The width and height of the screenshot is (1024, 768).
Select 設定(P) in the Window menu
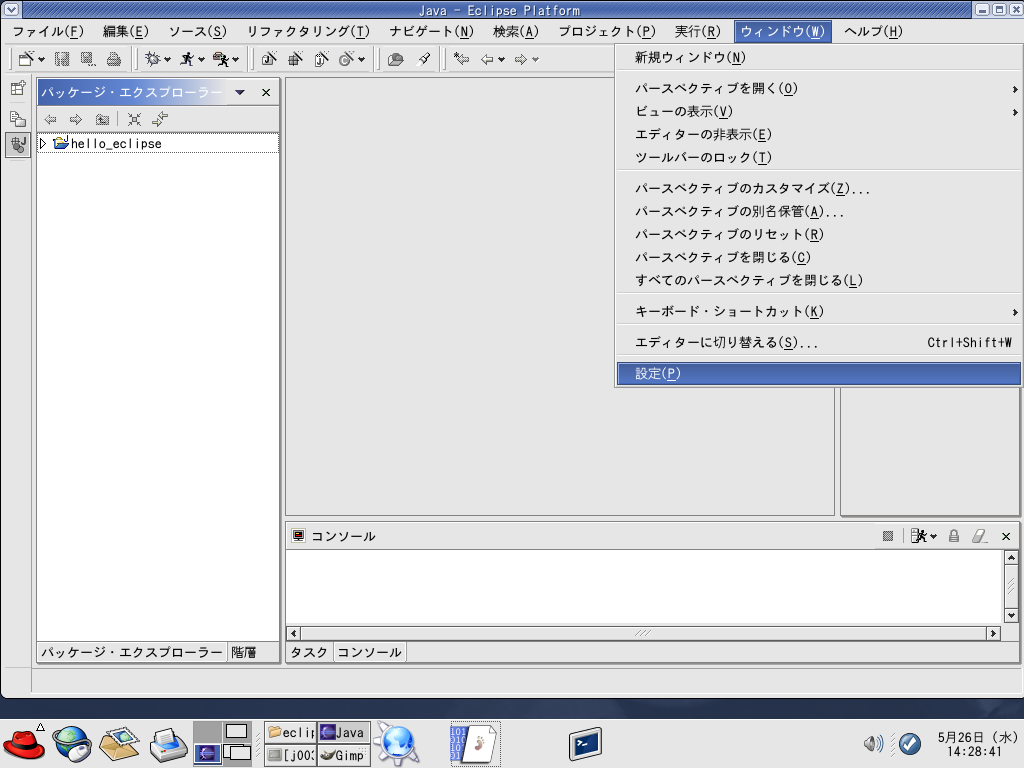coord(818,374)
